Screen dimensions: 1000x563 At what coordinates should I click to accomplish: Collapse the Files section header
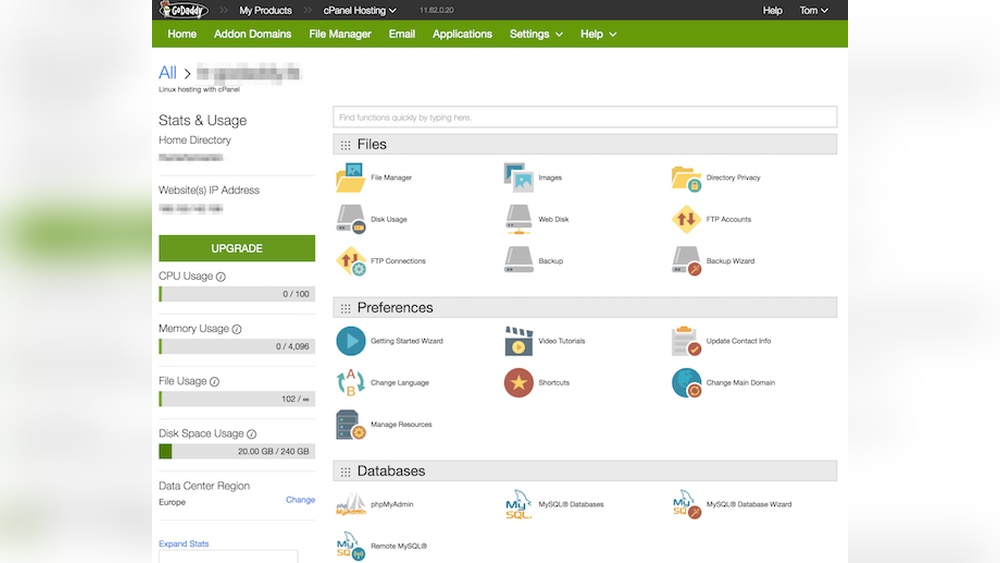585,144
